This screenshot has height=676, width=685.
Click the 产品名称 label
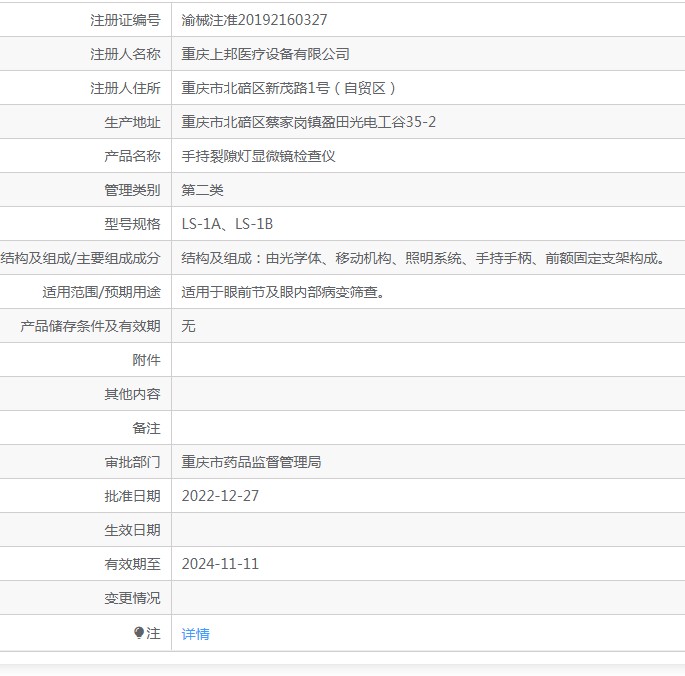(x=132, y=156)
